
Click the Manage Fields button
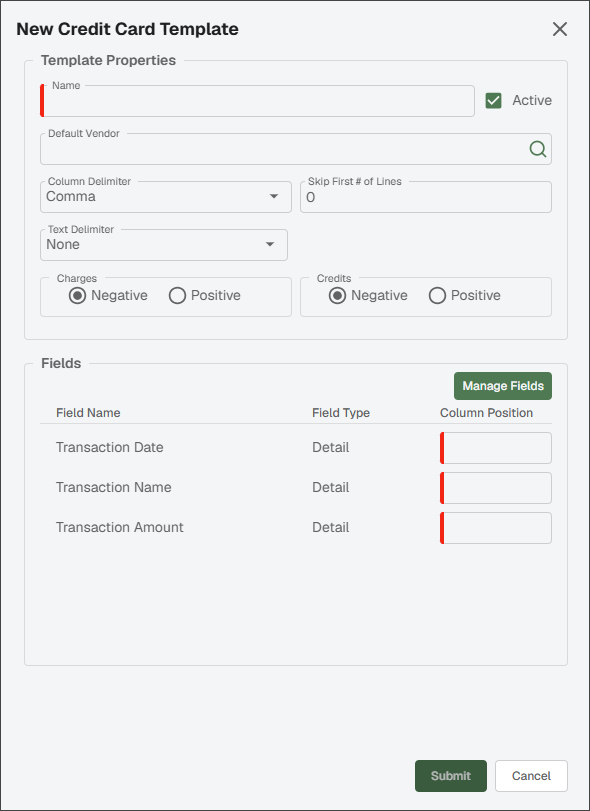pyautogui.click(x=503, y=386)
